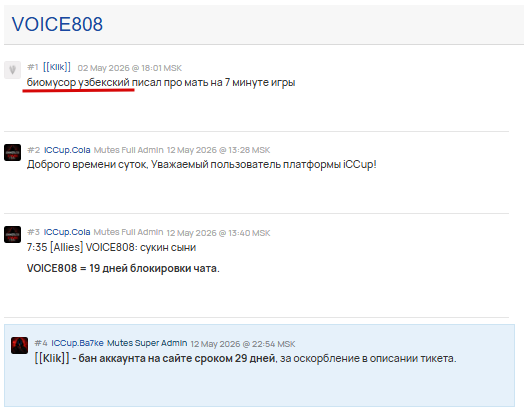Click timestamp 12 May 2026 @ 22:54 MSK
This screenshot has width=524, height=412.
[x=243, y=344]
